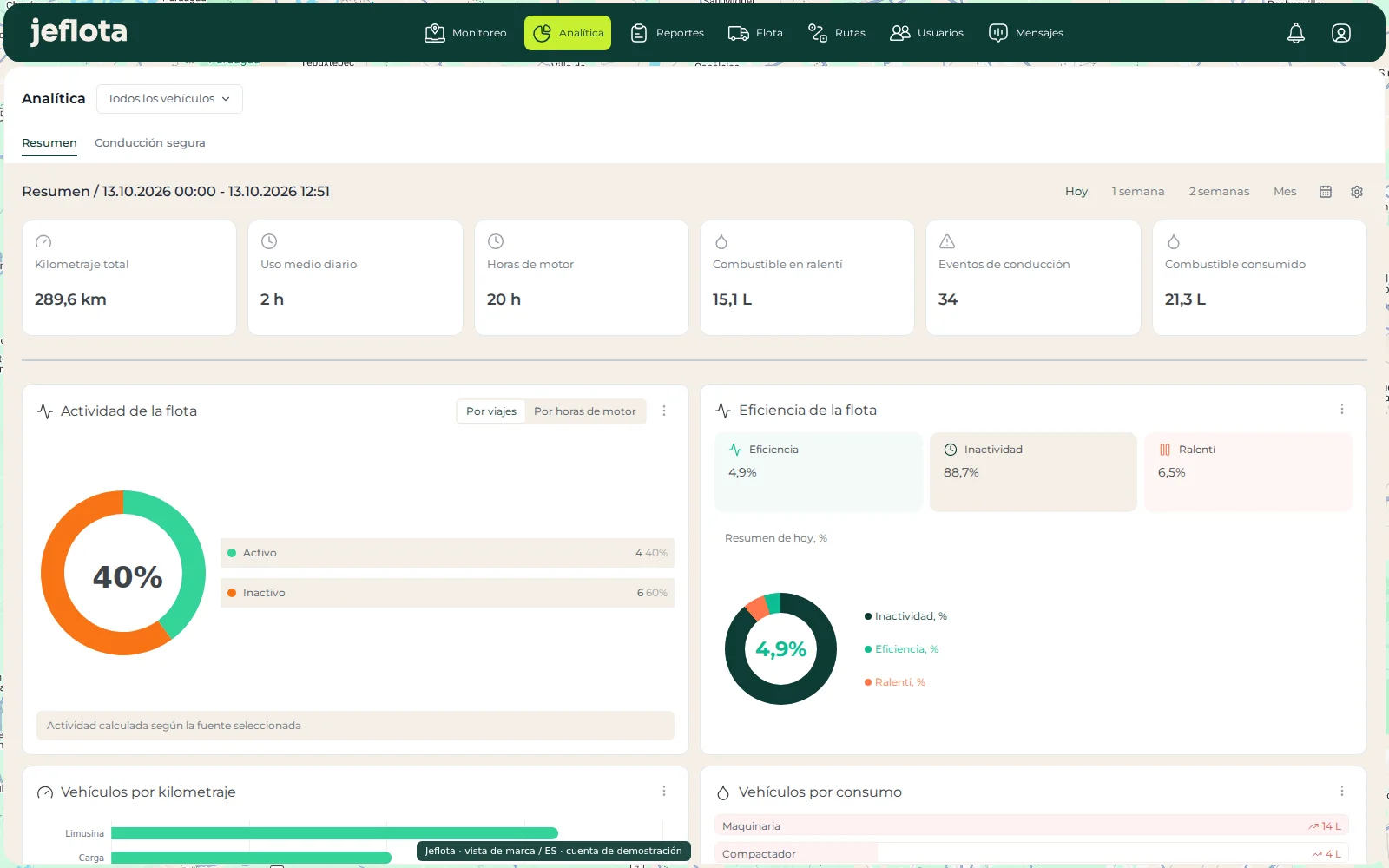This screenshot has width=1389, height=868.
Task: Open Eficiencia de la flota options menu
Action: coord(1342,409)
